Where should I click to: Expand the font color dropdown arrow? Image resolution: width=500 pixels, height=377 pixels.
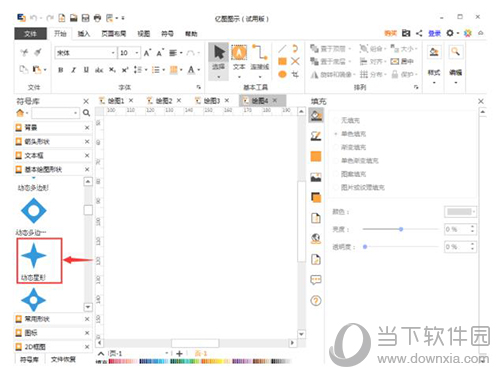[x=199, y=70]
